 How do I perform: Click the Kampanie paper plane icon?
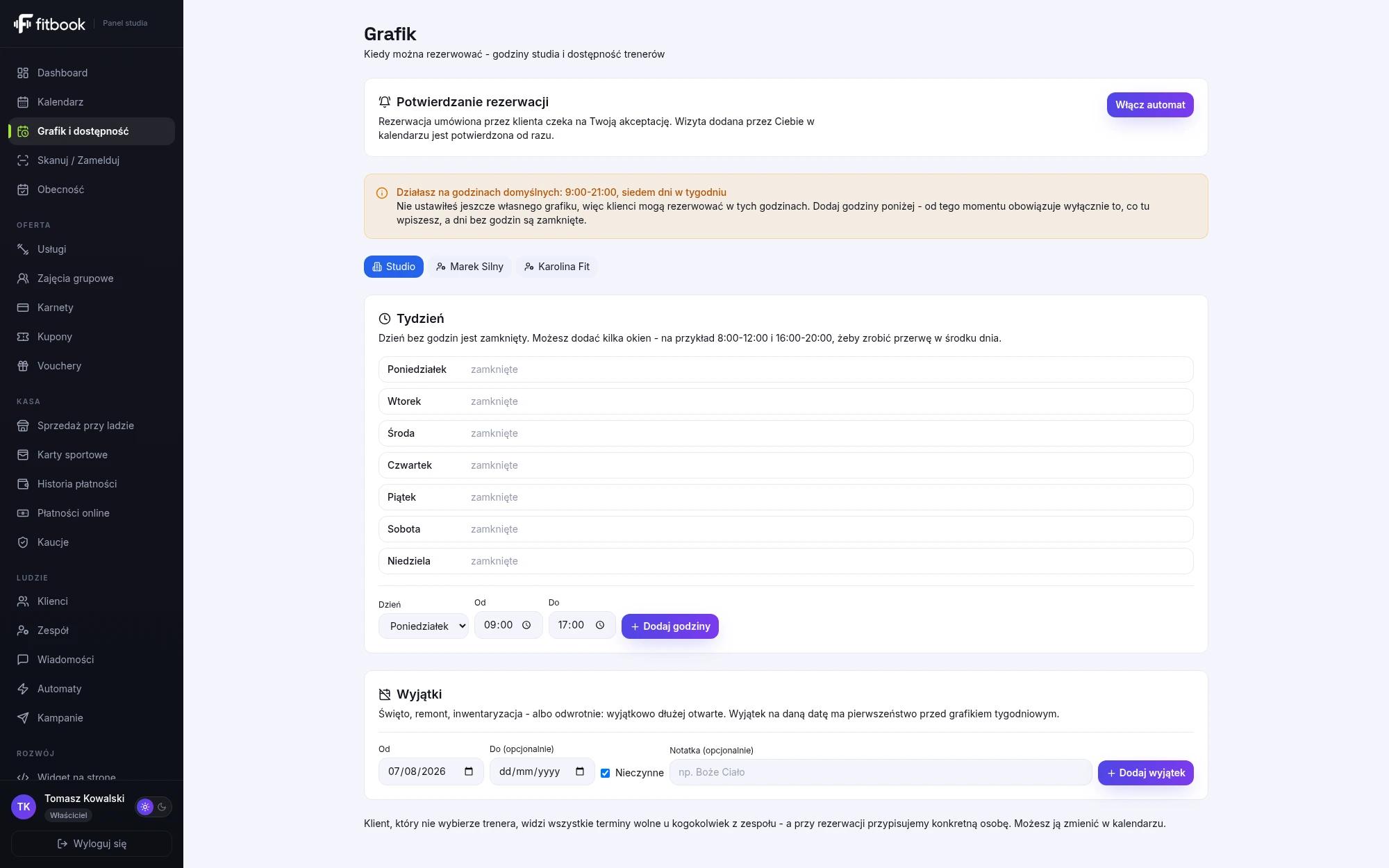[x=23, y=718]
